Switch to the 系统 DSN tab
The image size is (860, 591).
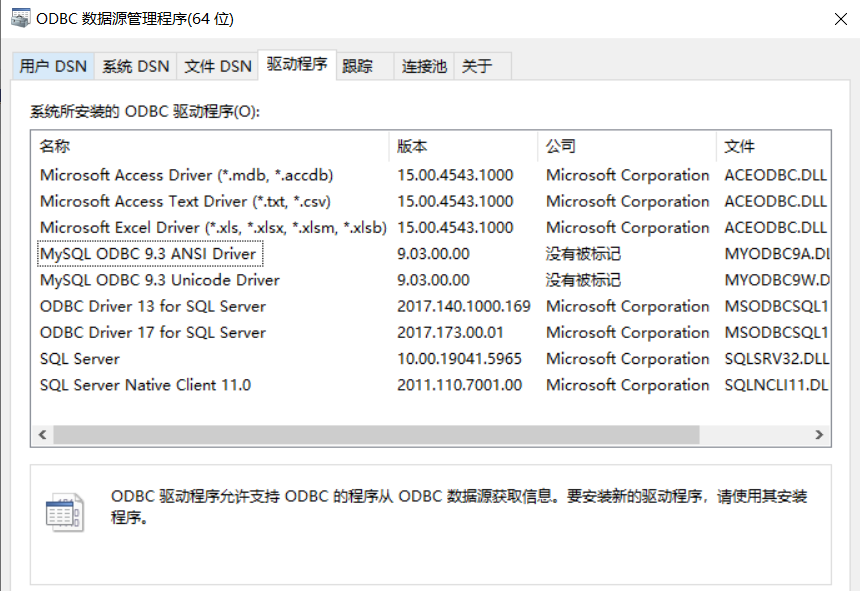(x=135, y=66)
